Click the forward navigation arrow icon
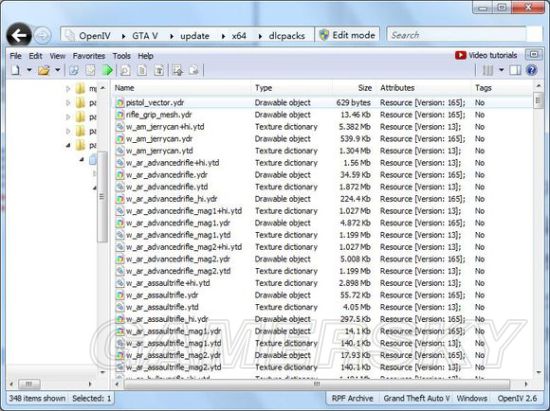The width and height of the screenshot is (550, 411). coord(43,35)
